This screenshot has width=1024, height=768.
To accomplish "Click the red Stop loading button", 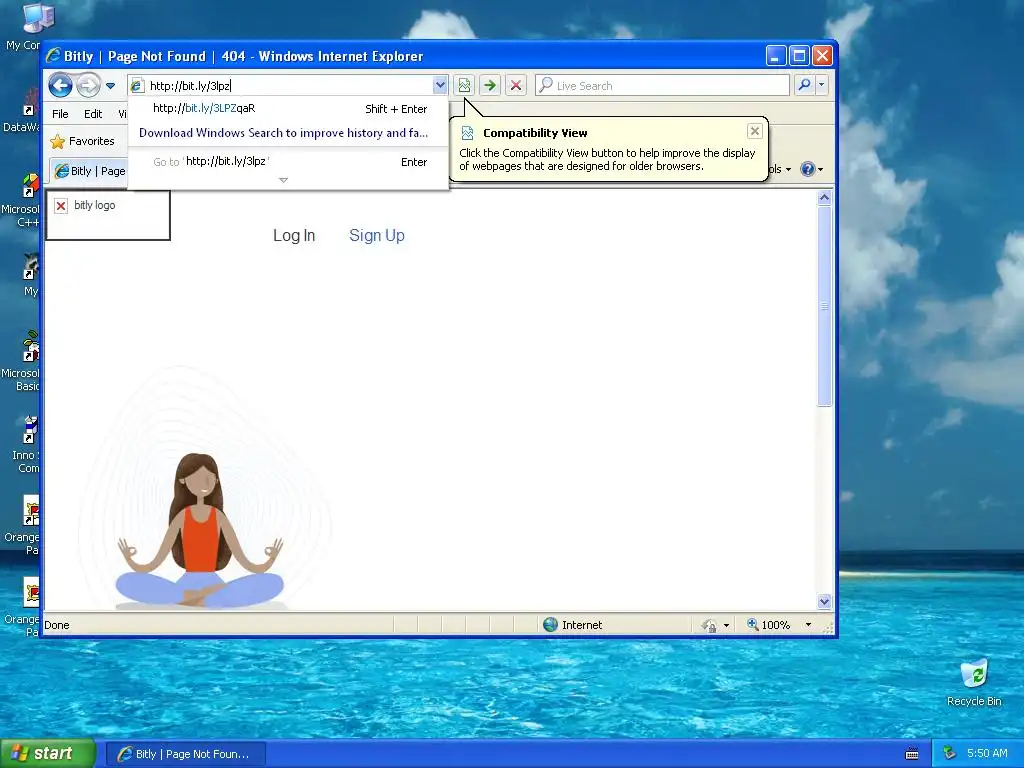I will point(516,86).
